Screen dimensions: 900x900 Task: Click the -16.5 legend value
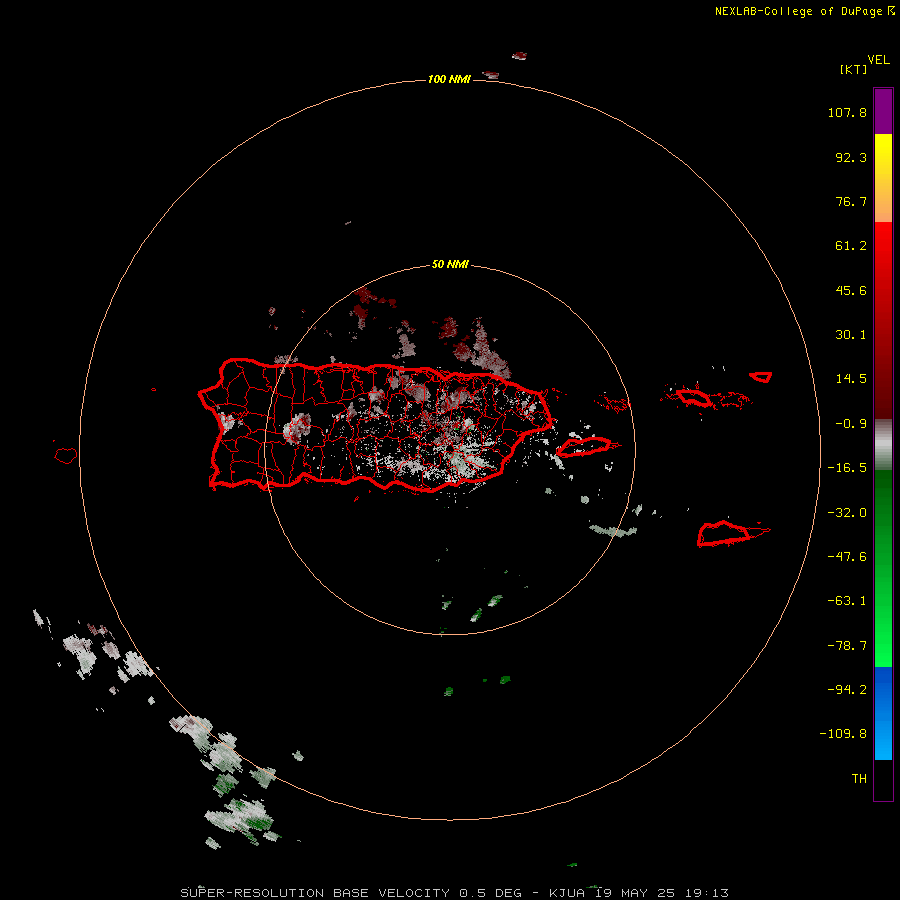[847, 468]
